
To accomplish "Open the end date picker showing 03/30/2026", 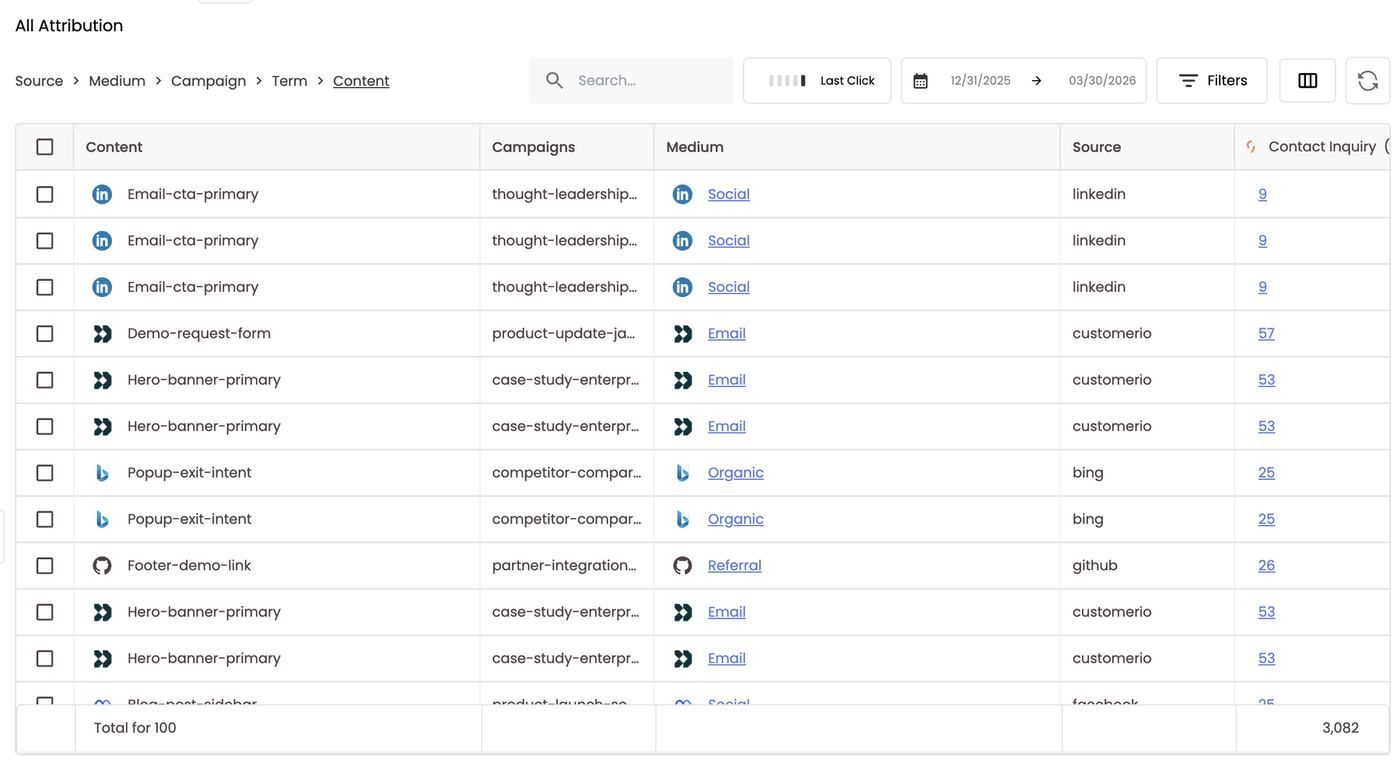I will 1102,81.
